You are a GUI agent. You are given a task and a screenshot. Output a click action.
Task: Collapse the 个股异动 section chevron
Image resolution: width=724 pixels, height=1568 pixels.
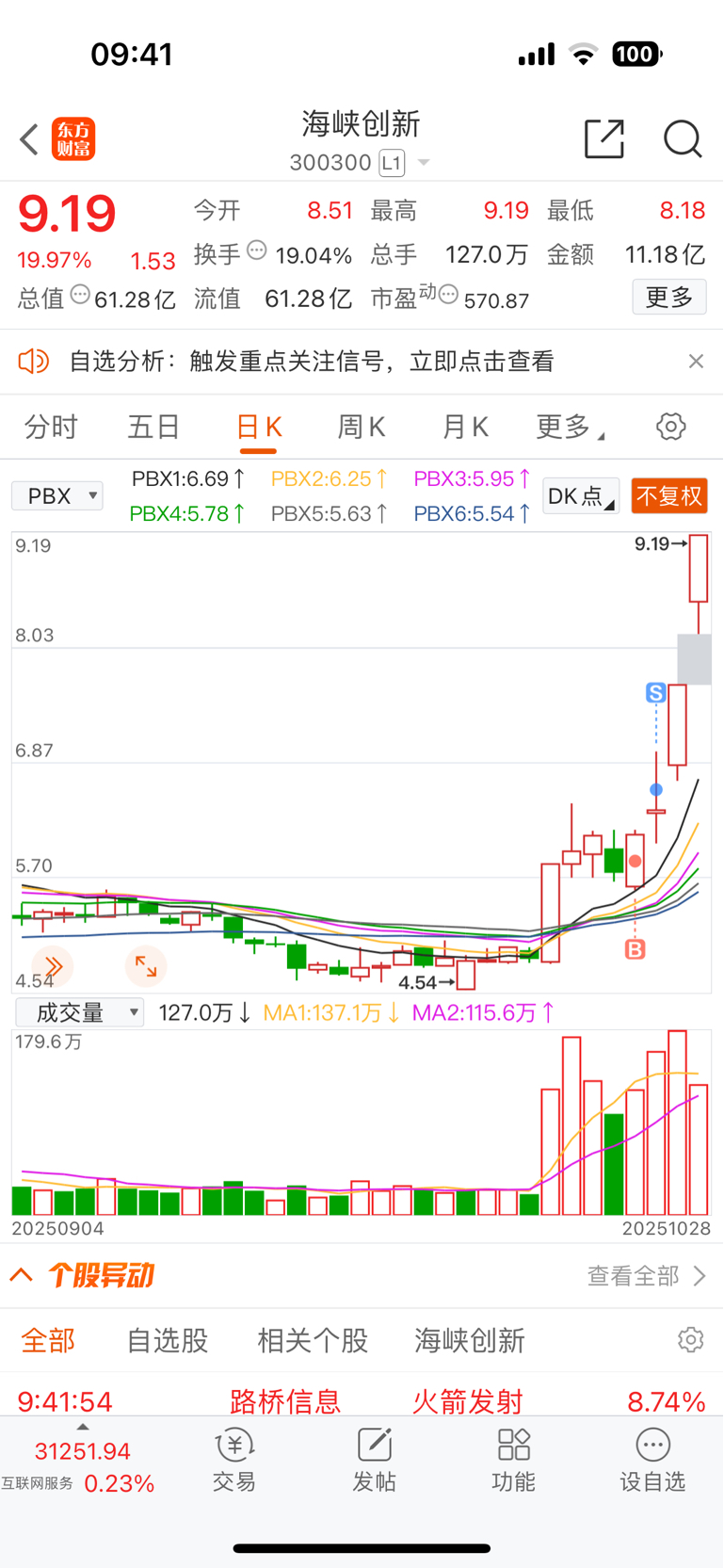(x=22, y=1275)
